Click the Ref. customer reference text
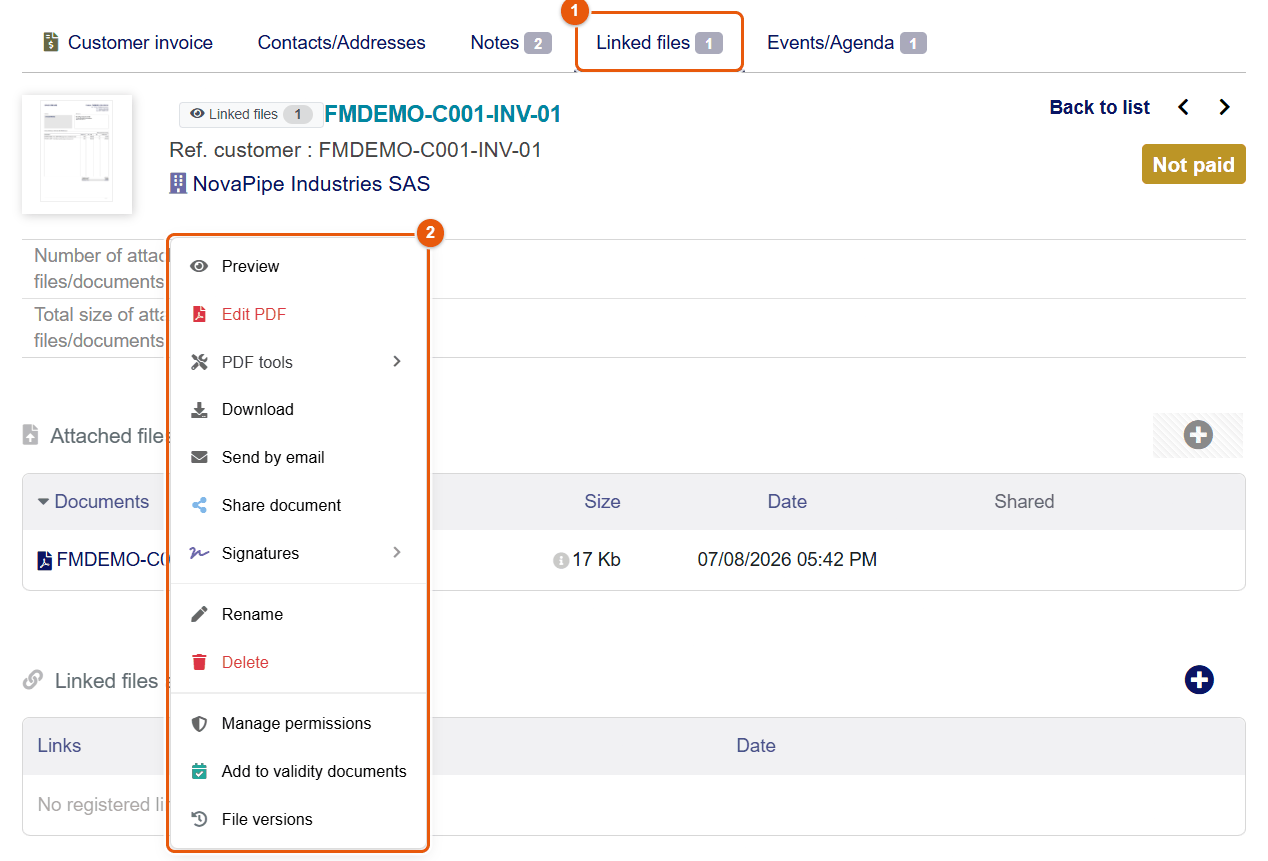1268x861 pixels. [355, 150]
